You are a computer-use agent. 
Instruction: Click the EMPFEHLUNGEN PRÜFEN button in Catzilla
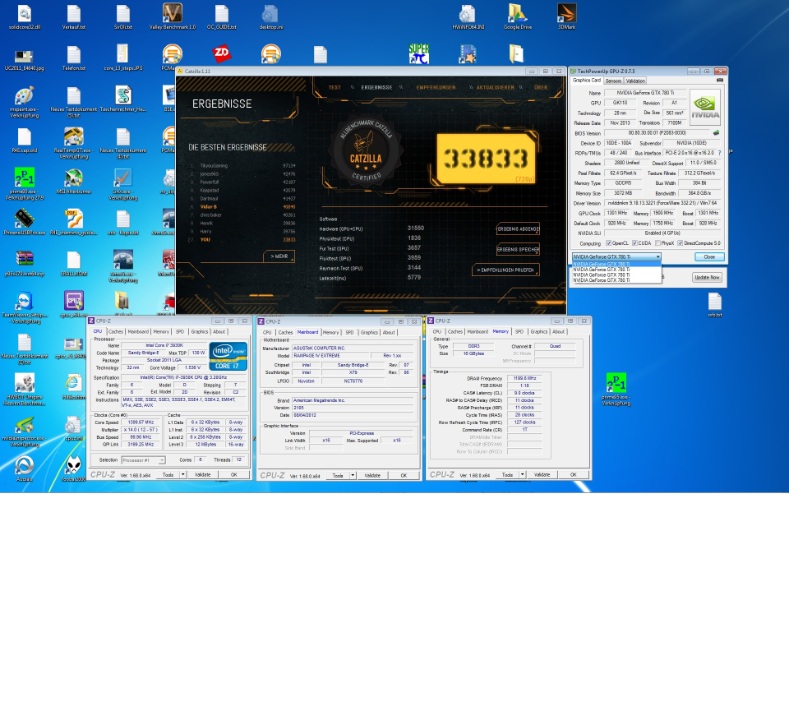pyautogui.click(x=506, y=270)
